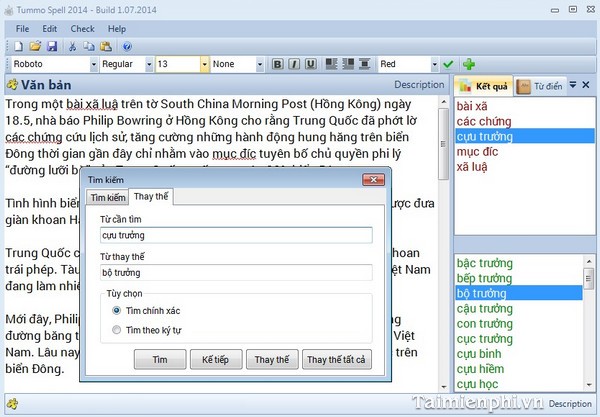Toggle Underline formatting
The width and height of the screenshot is (600, 417).
tap(311, 64)
